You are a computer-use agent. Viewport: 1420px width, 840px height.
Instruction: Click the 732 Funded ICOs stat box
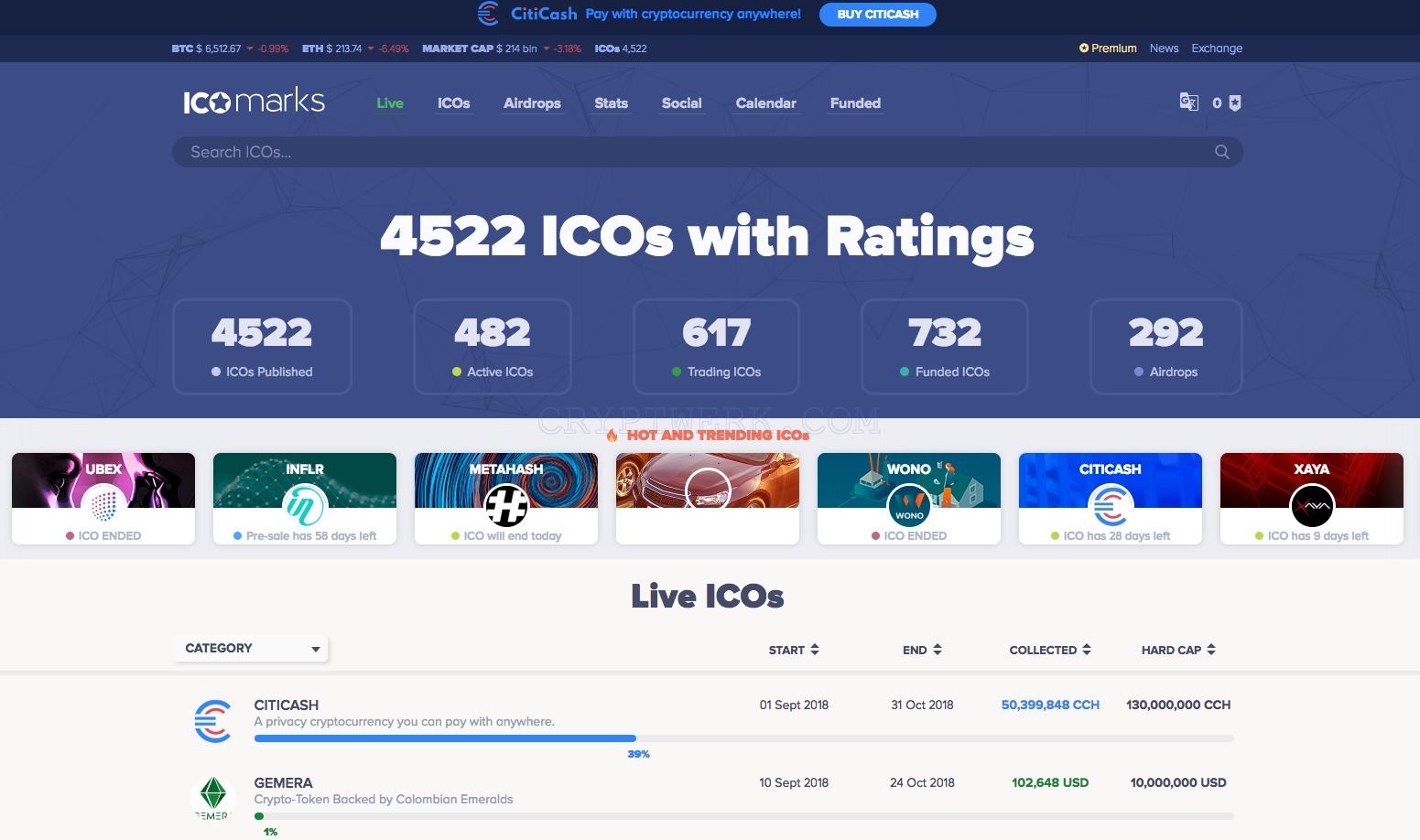point(945,347)
